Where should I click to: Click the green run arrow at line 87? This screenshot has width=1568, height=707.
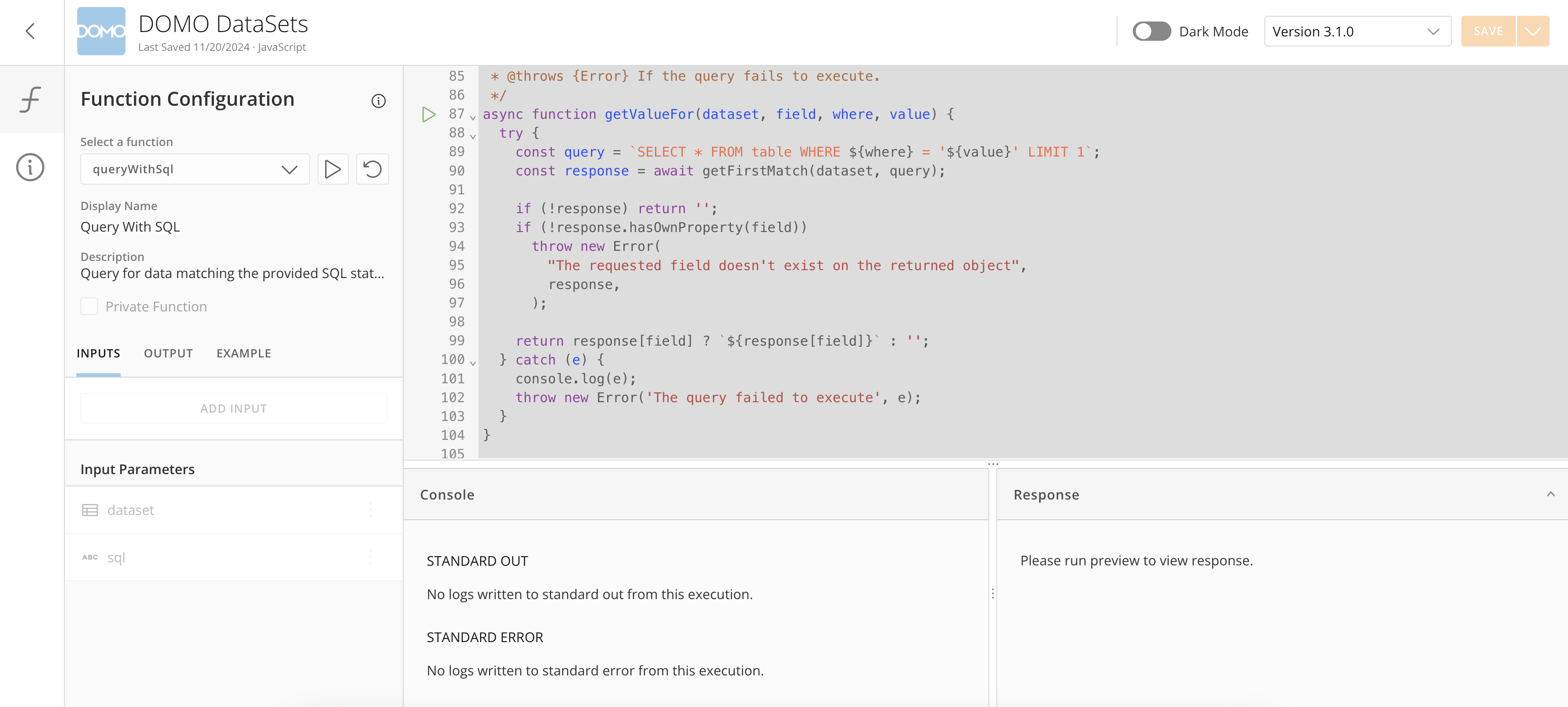pos(429,114)
